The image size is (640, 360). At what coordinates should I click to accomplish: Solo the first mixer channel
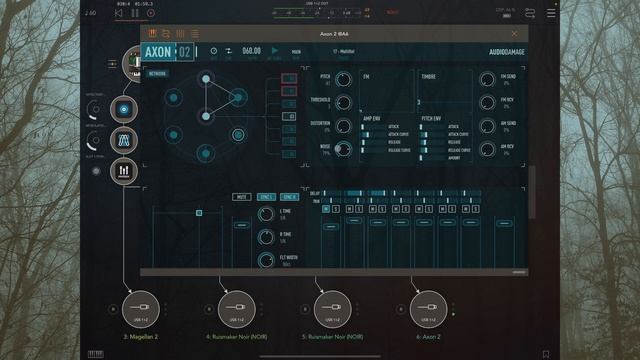pos(336,209)
